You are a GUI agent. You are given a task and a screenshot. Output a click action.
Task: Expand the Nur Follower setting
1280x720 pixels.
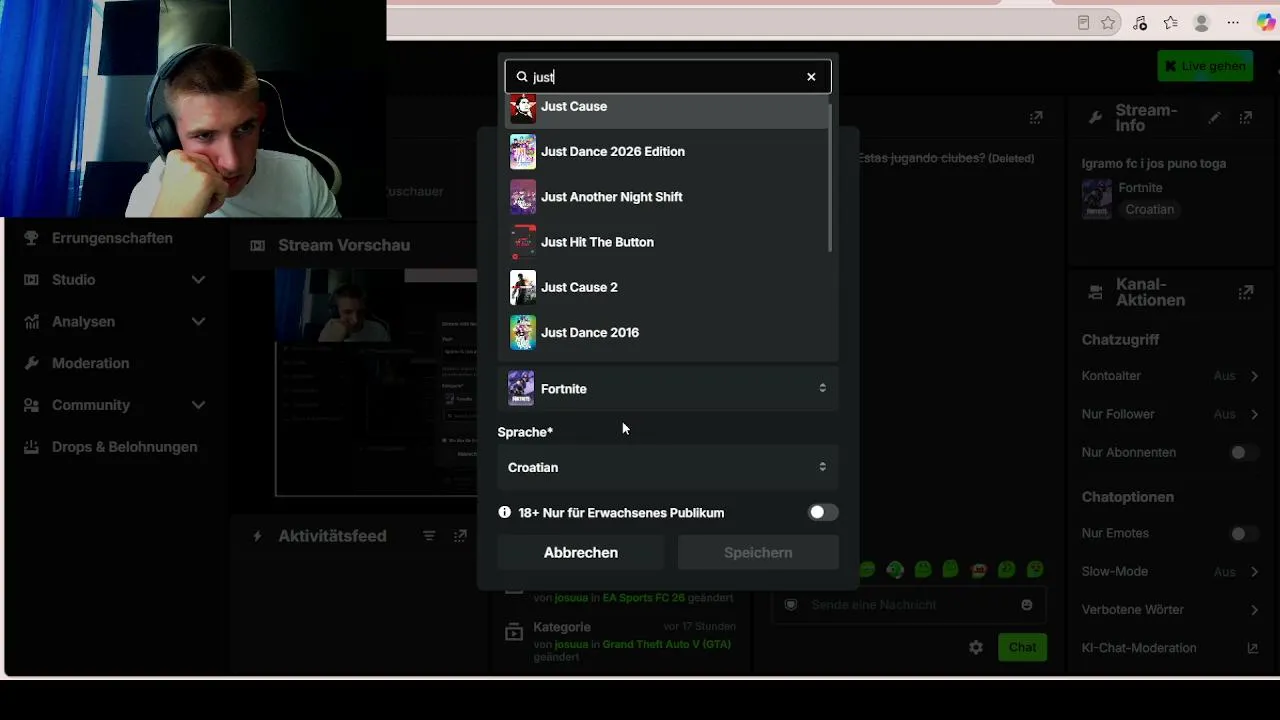(1254, 414)
